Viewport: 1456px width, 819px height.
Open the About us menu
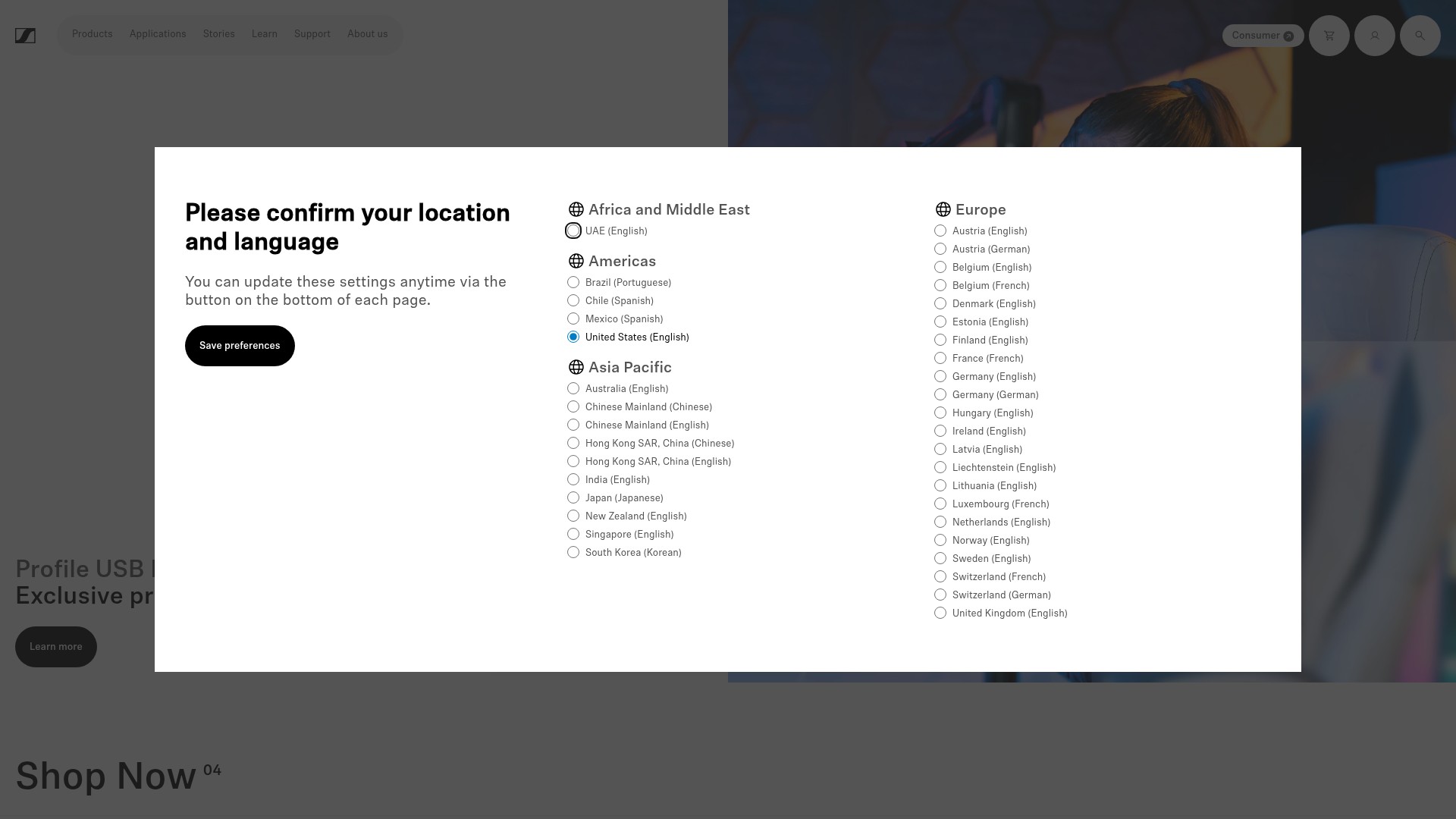pyautogui.click(x=368, y=34)
